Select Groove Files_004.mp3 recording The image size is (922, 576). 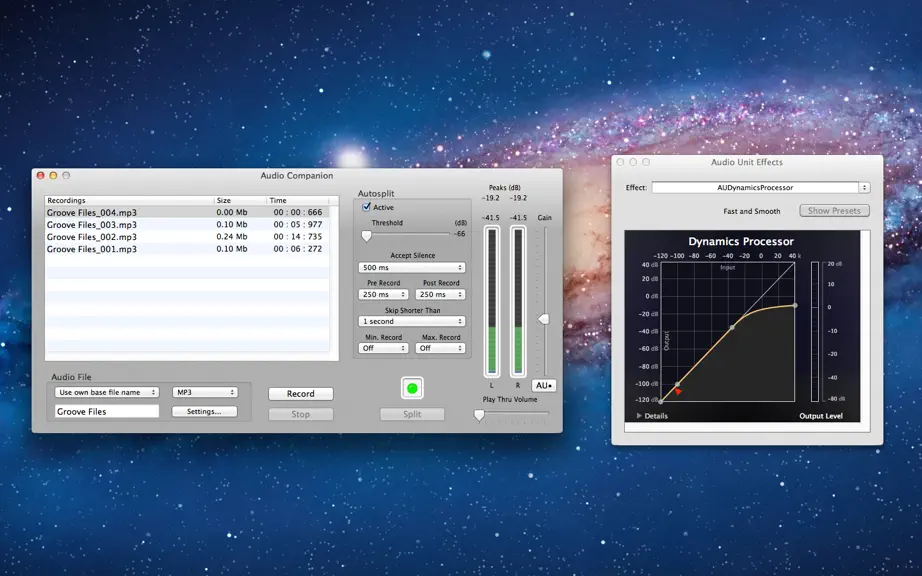point(187,212)
